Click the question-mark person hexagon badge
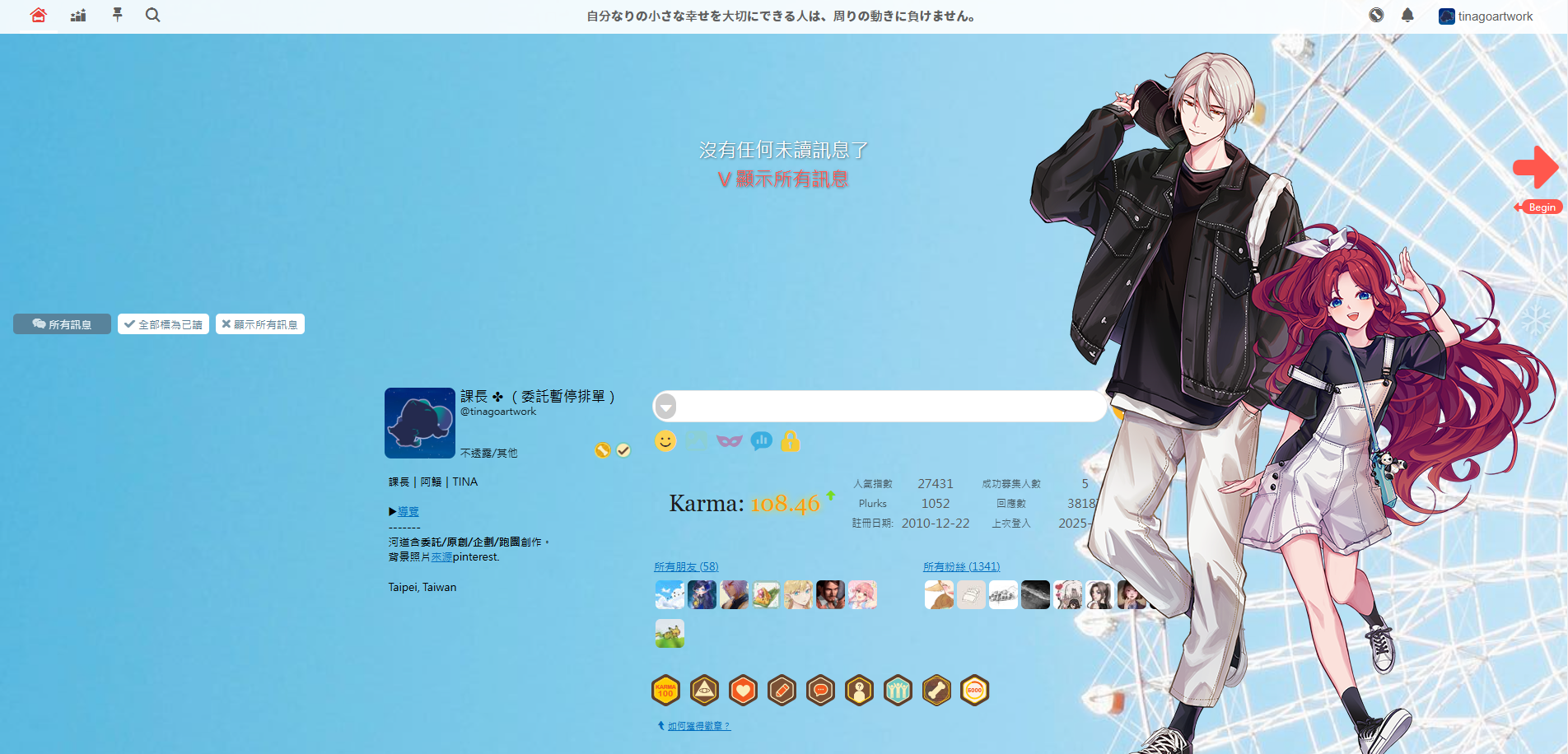1568x754 pixels. (859, 691)
